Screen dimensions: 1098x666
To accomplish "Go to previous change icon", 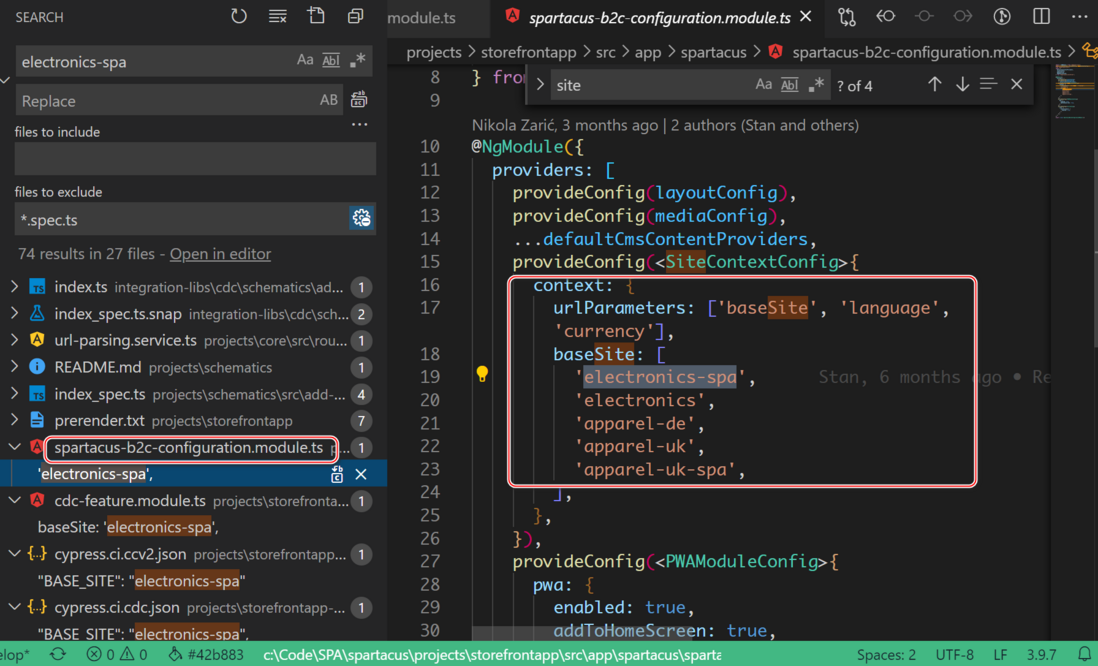I will [x=886, y=16].
